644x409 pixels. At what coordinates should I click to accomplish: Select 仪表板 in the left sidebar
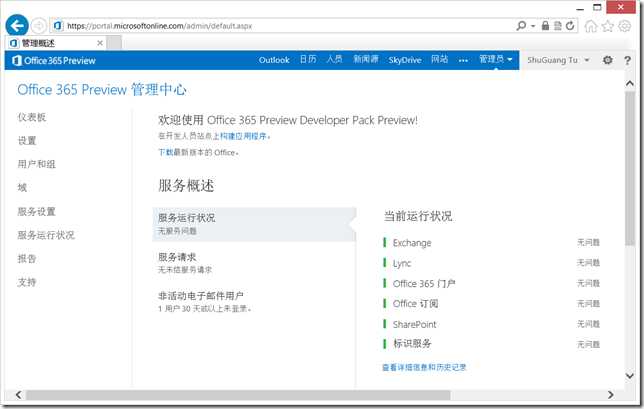click(32, 117)
